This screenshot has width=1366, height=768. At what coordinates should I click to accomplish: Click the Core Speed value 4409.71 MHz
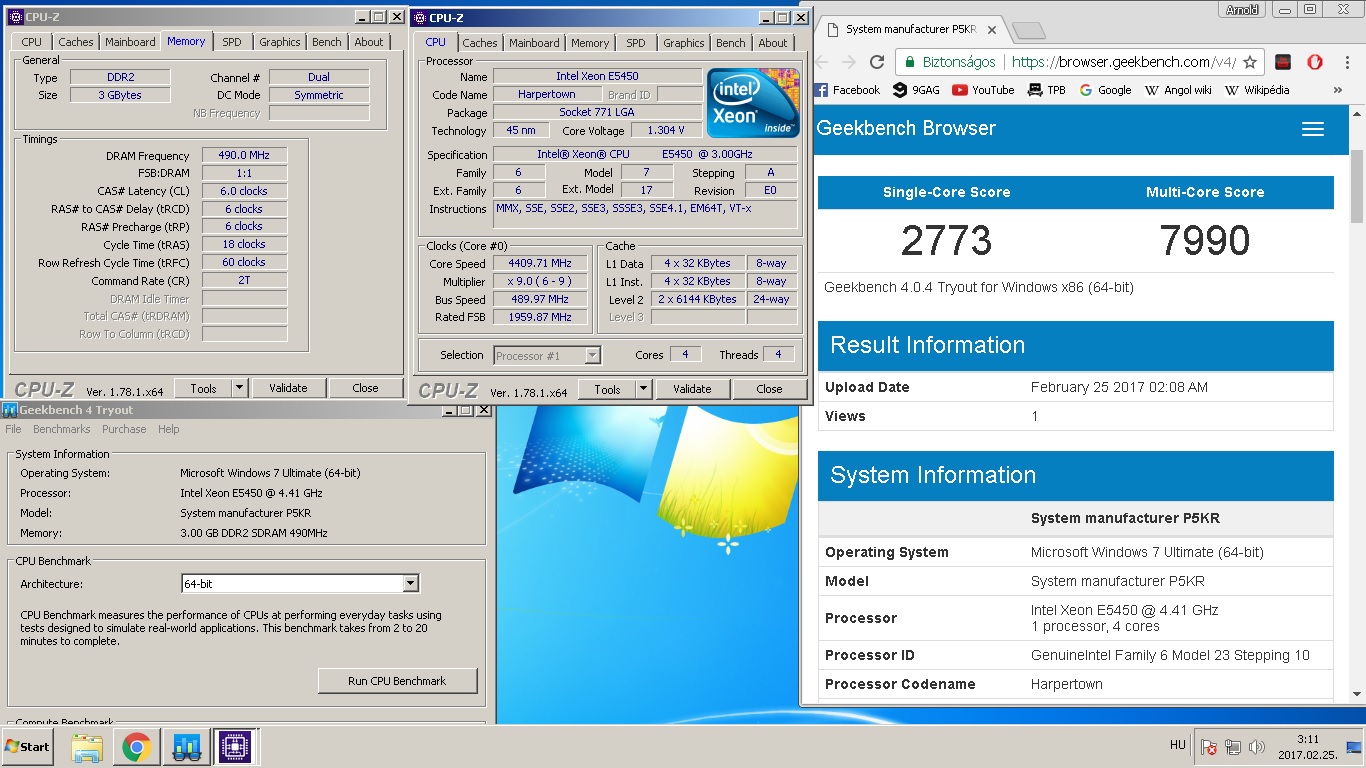click(x=541, y=264)
